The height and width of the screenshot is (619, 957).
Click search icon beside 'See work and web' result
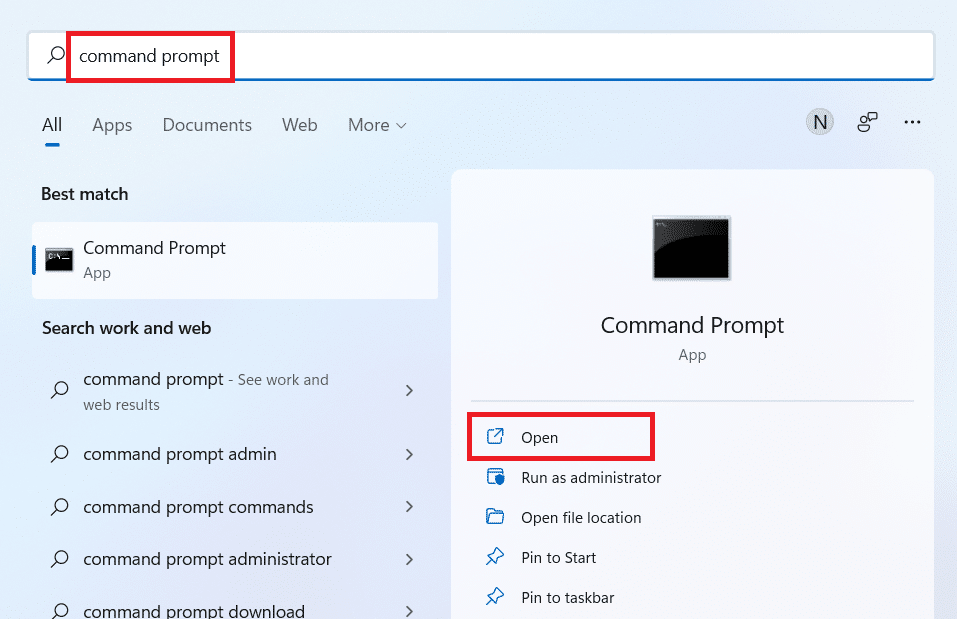59,389
